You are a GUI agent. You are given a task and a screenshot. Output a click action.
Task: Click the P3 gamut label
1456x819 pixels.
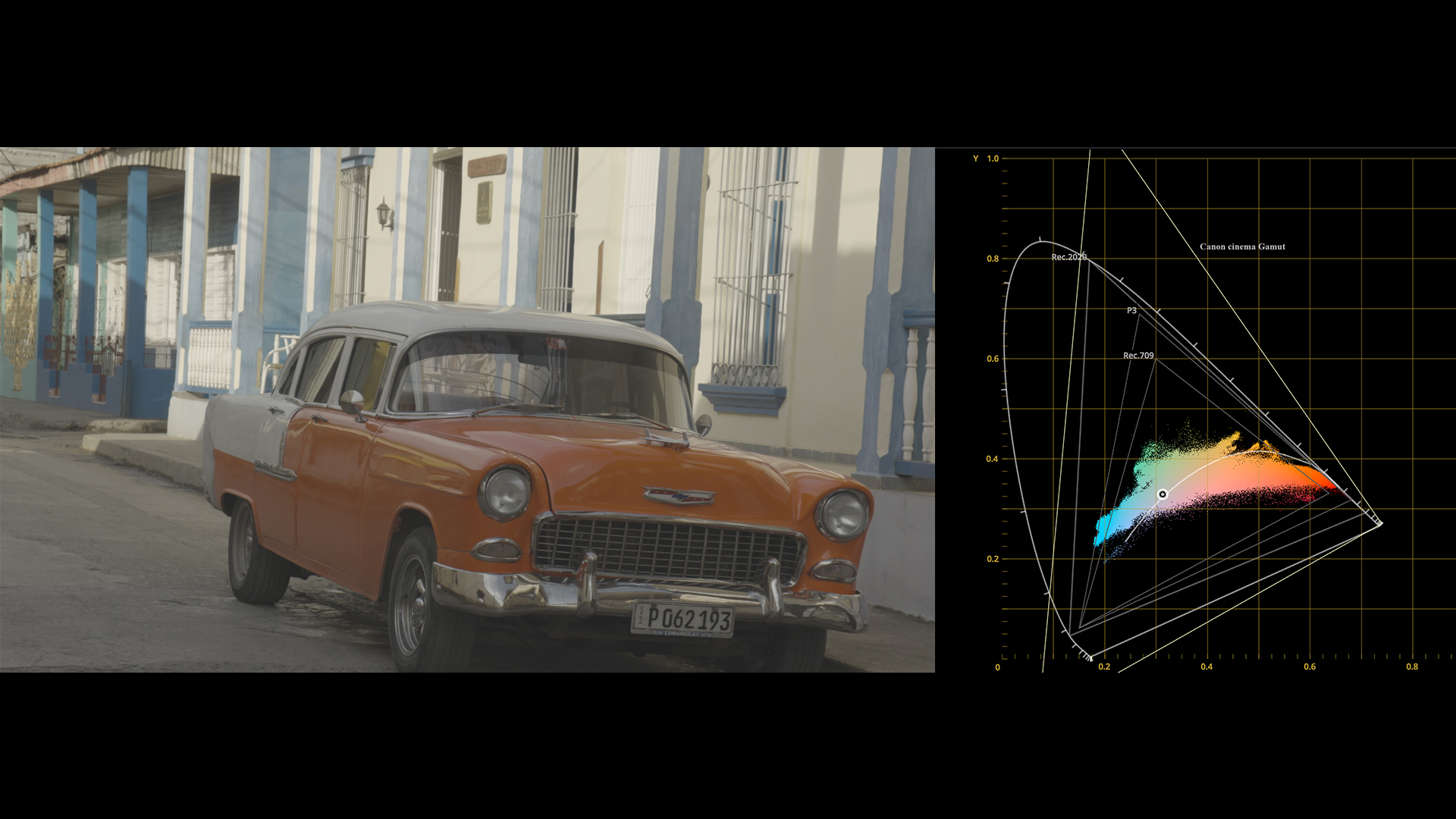point(1131,310)
